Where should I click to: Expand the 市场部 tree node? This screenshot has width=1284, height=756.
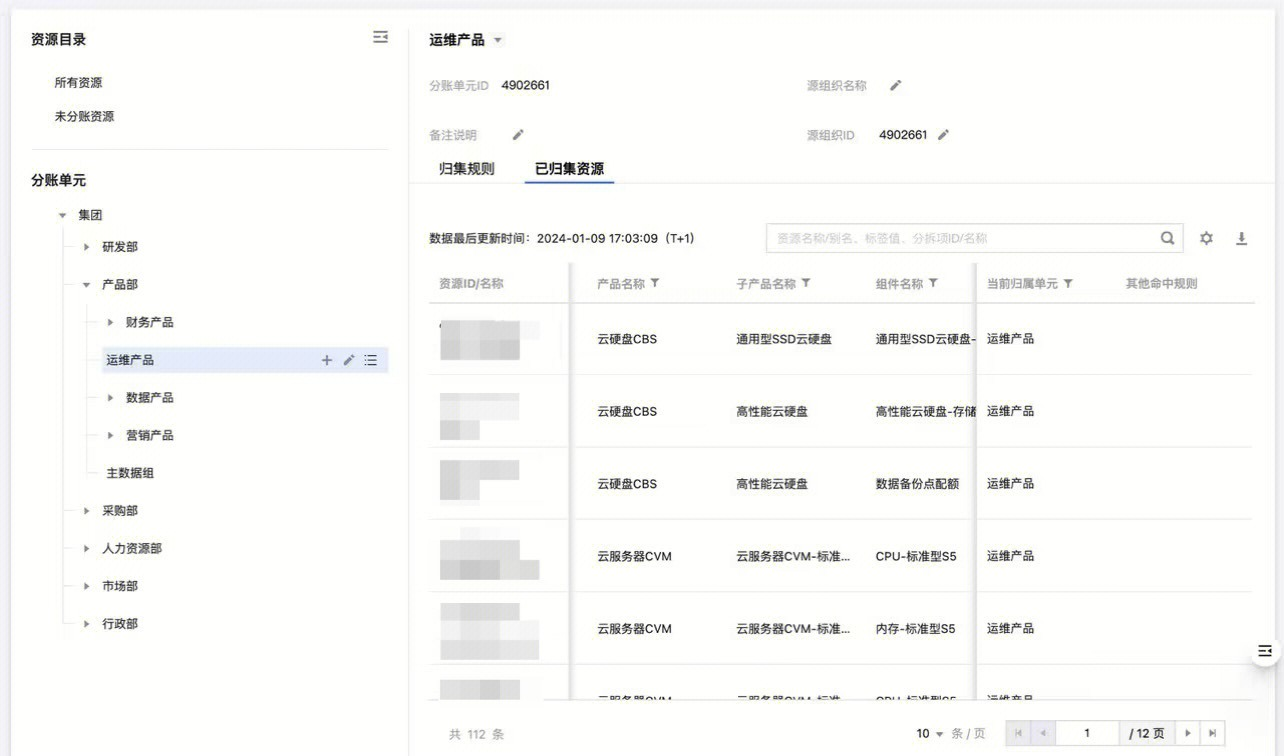[86, 586]
